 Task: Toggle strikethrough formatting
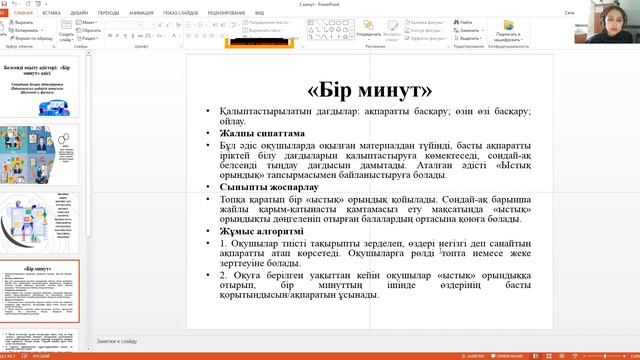pyautogui.click(x=140, y=36)
